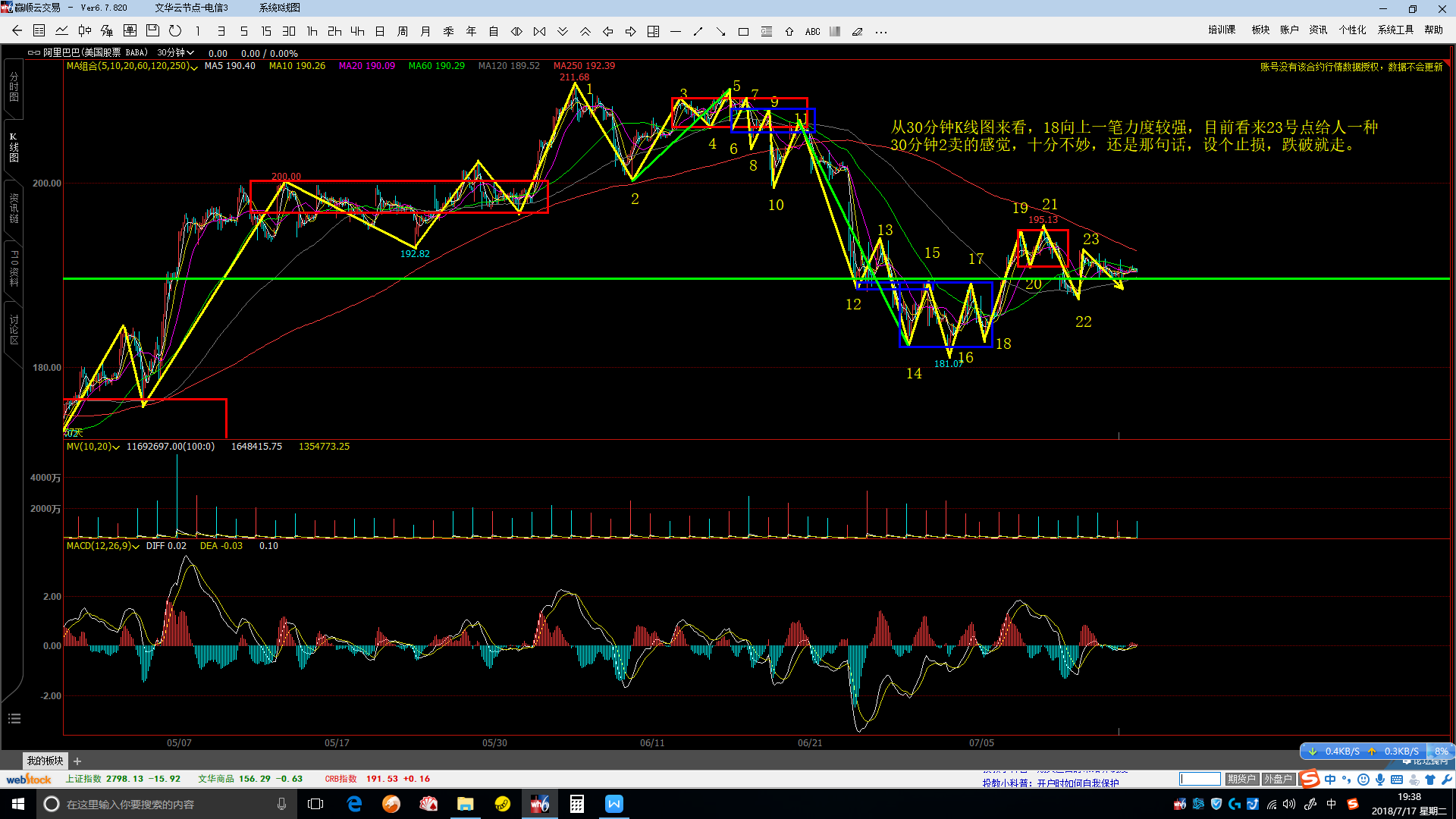Image resolution: width=1456 pixels, height=819 pixels.
Task: Select the 我的板块 bottom tab
Action: tap(45, 761)
